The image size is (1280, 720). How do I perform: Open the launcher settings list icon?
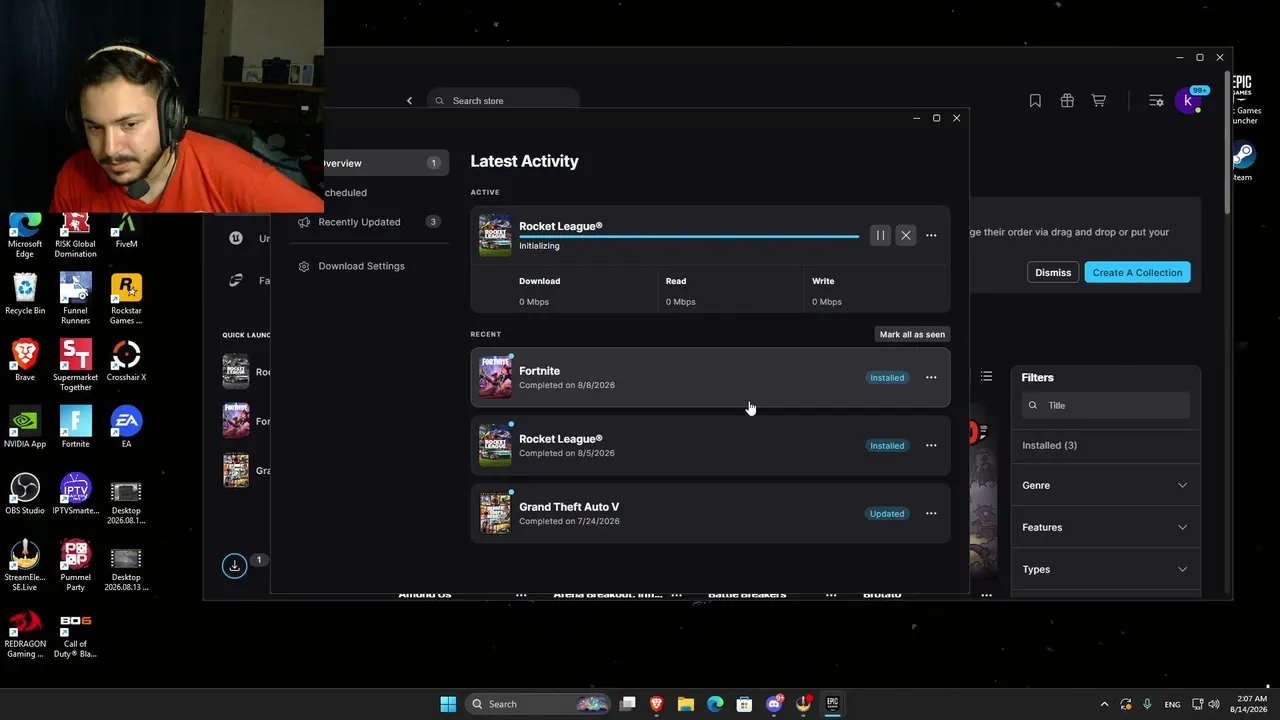pos(1156,101)
